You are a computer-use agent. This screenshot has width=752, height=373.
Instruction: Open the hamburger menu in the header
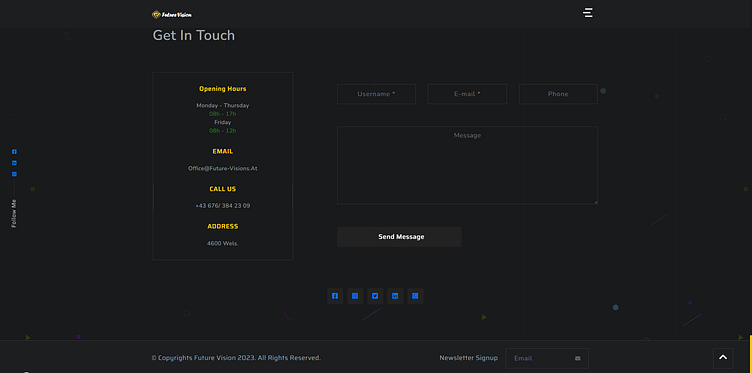click(588, 12)
